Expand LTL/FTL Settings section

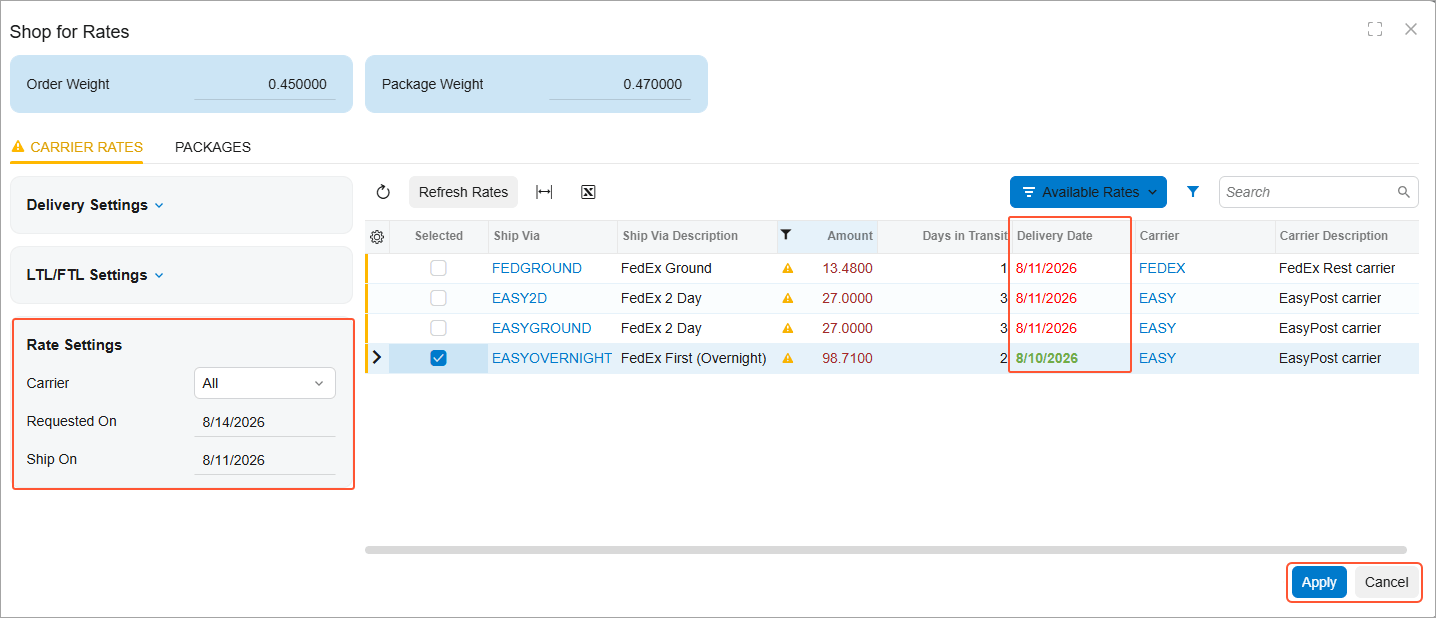(95, 275)
